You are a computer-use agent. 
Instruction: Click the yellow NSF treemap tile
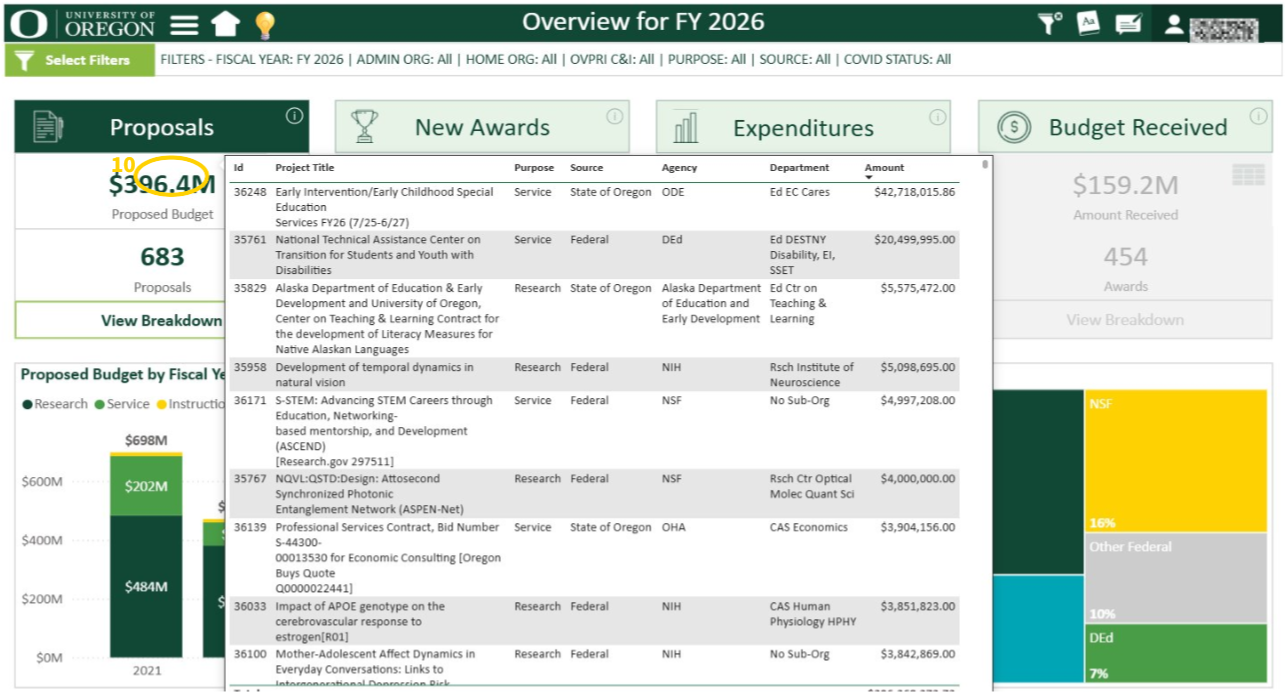click(x=1177, y=461)
